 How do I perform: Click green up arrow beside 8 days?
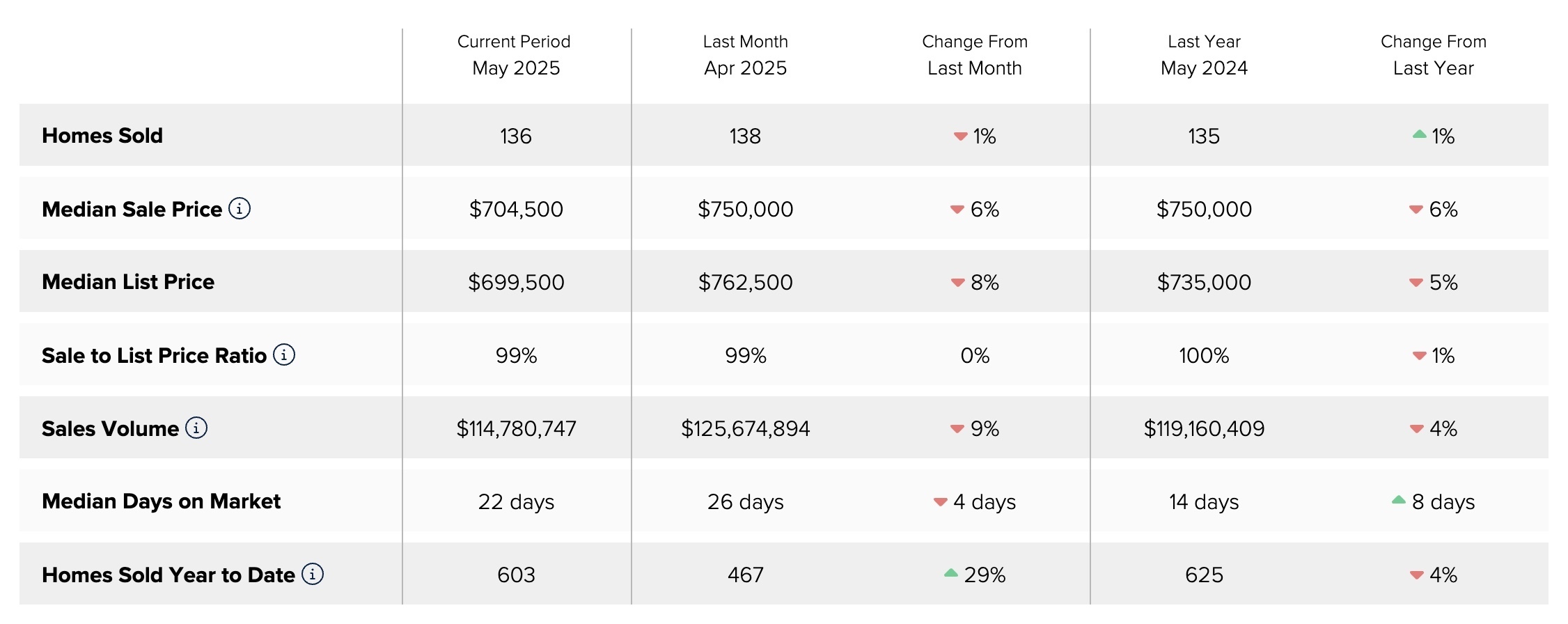[1399, 500]
